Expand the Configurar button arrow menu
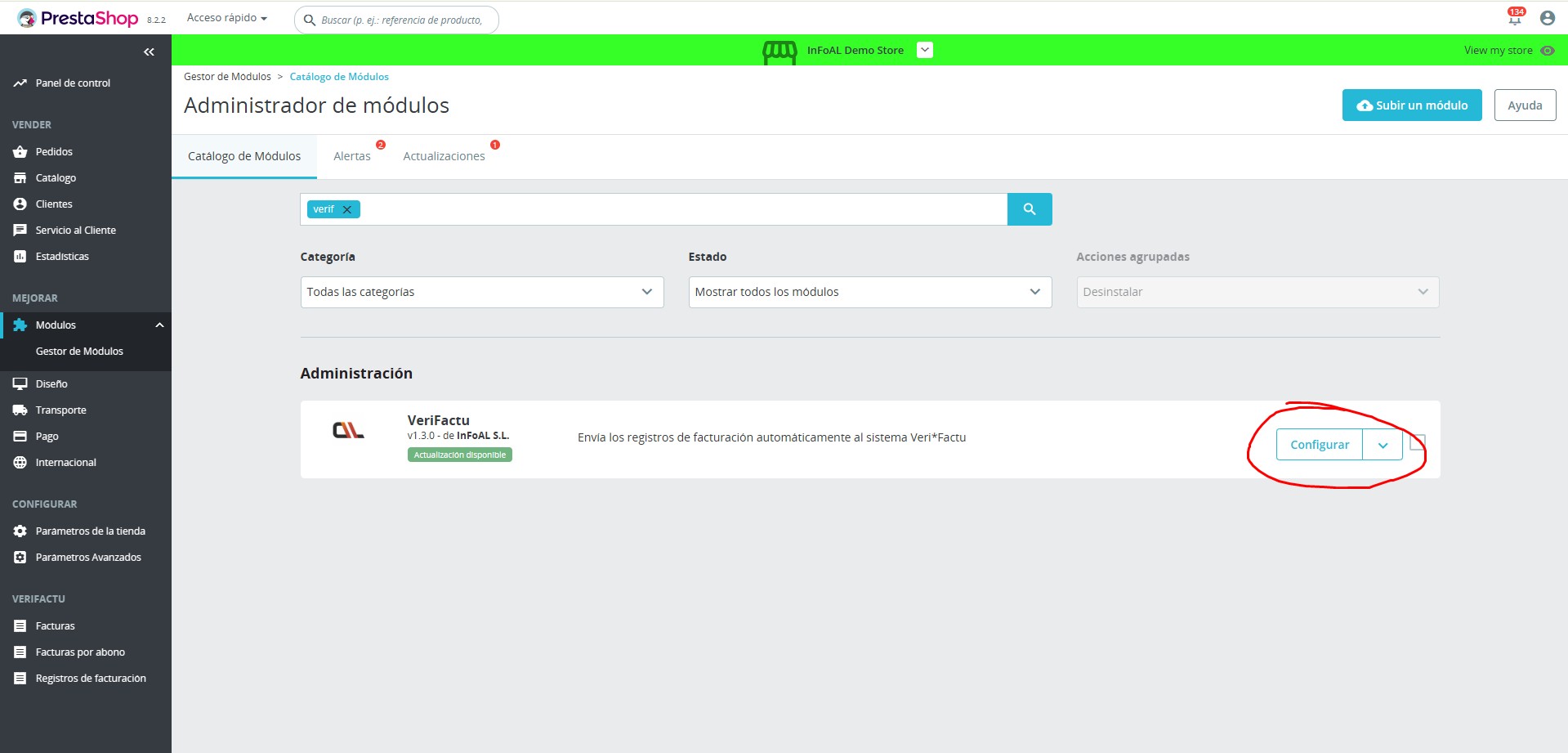 coord(1383,446)
